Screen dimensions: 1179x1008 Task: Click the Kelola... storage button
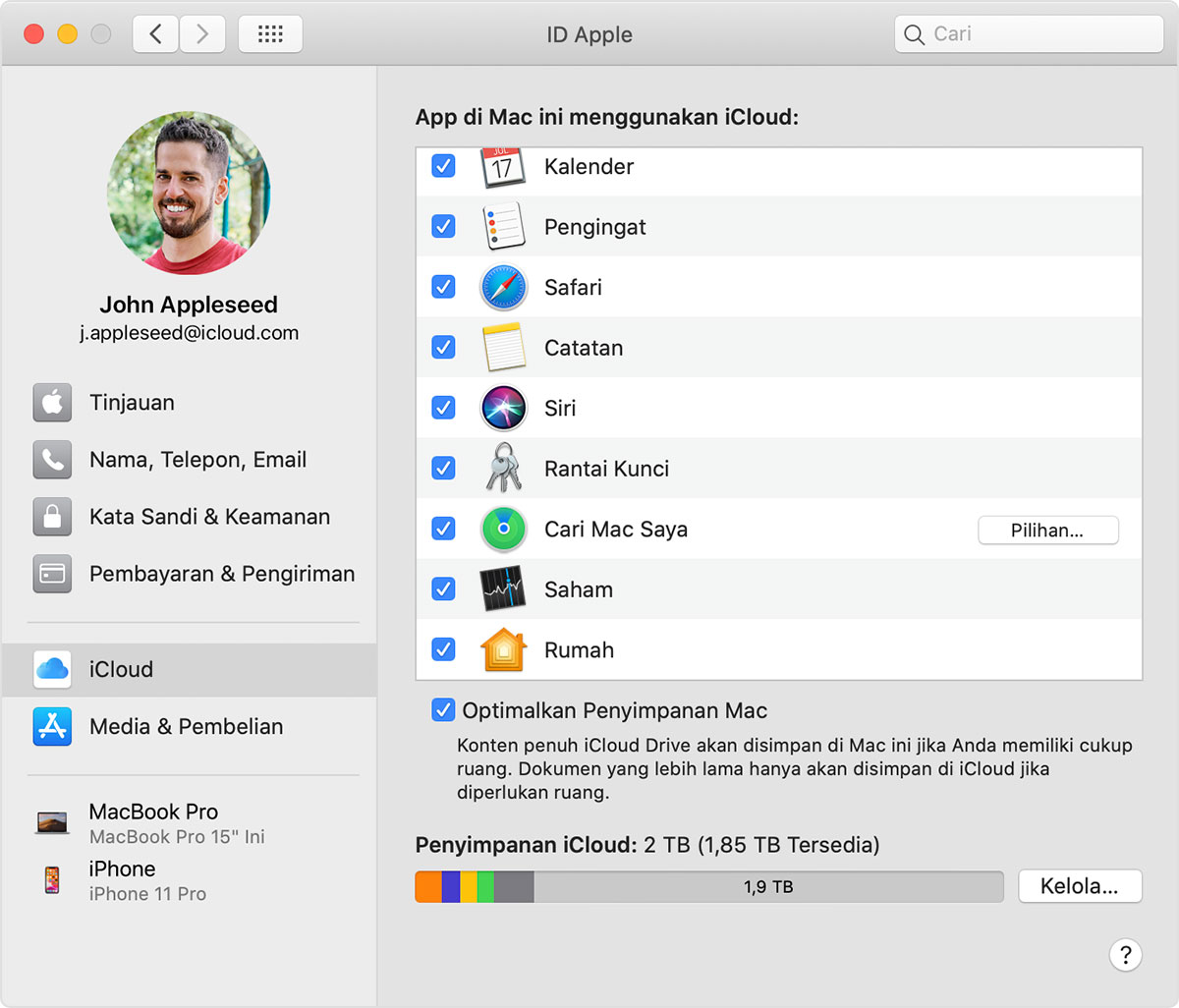pos(1079,886)
